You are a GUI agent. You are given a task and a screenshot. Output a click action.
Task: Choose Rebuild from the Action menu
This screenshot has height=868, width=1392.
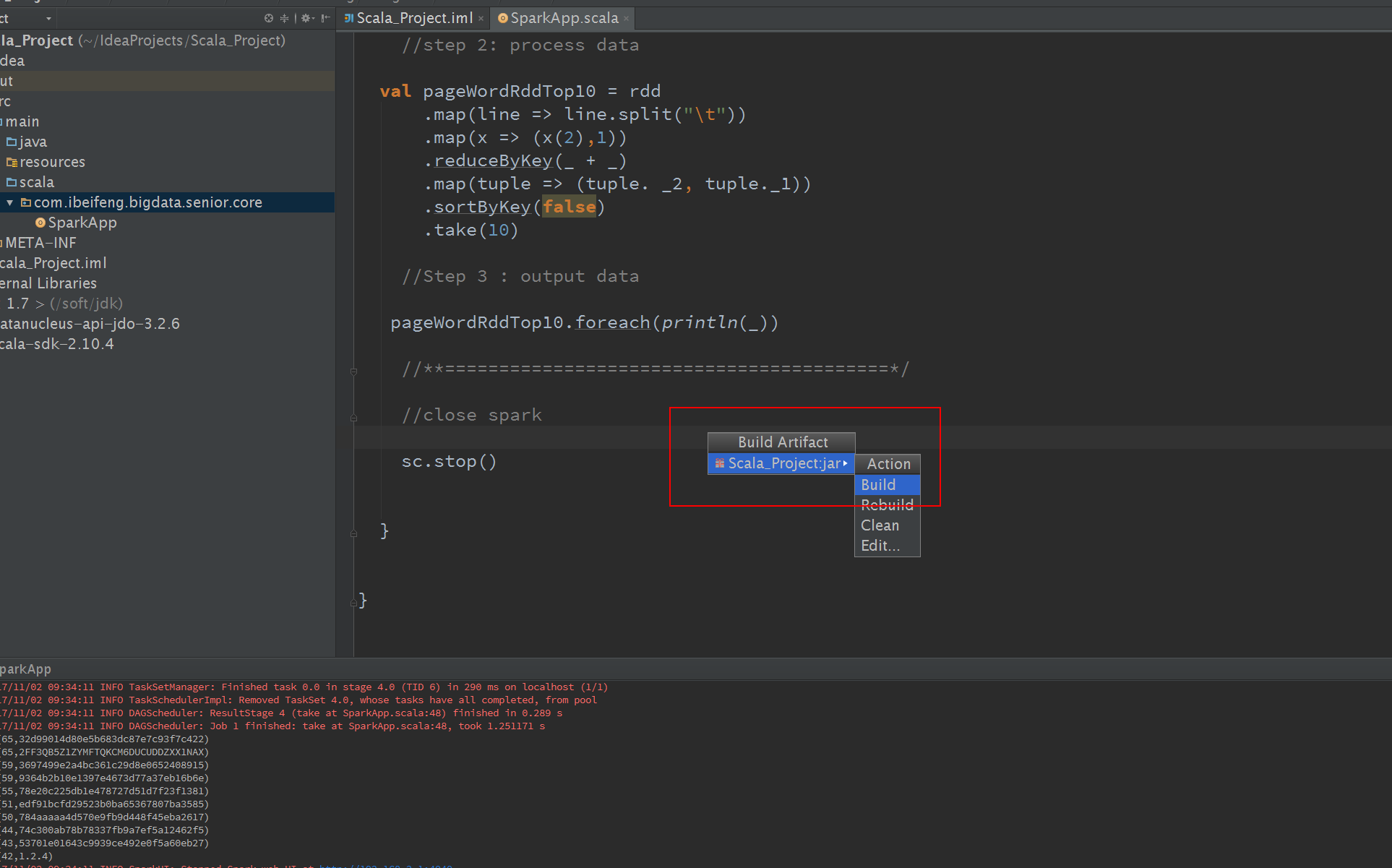pos(887,505)
